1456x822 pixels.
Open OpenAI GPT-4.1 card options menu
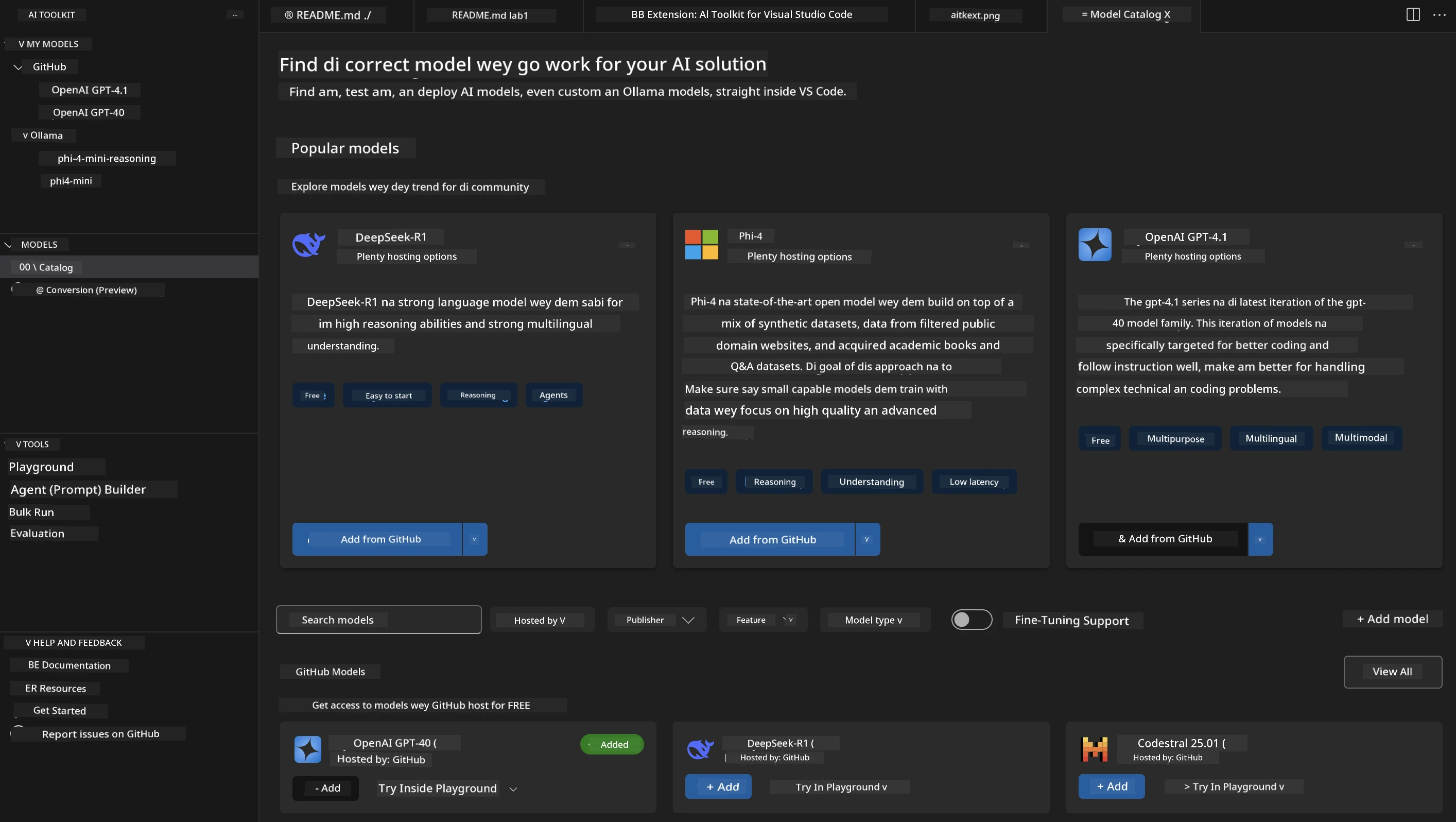(1414, 245)
